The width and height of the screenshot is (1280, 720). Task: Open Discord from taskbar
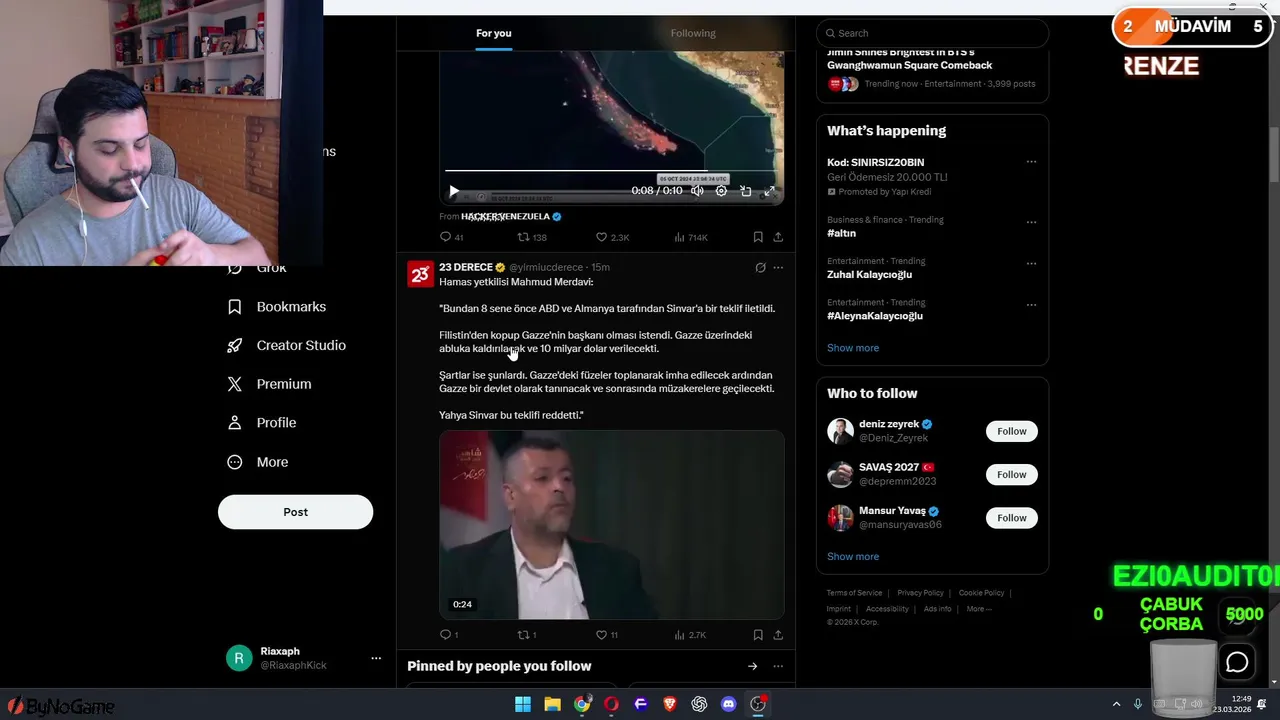tap(728, 704)
